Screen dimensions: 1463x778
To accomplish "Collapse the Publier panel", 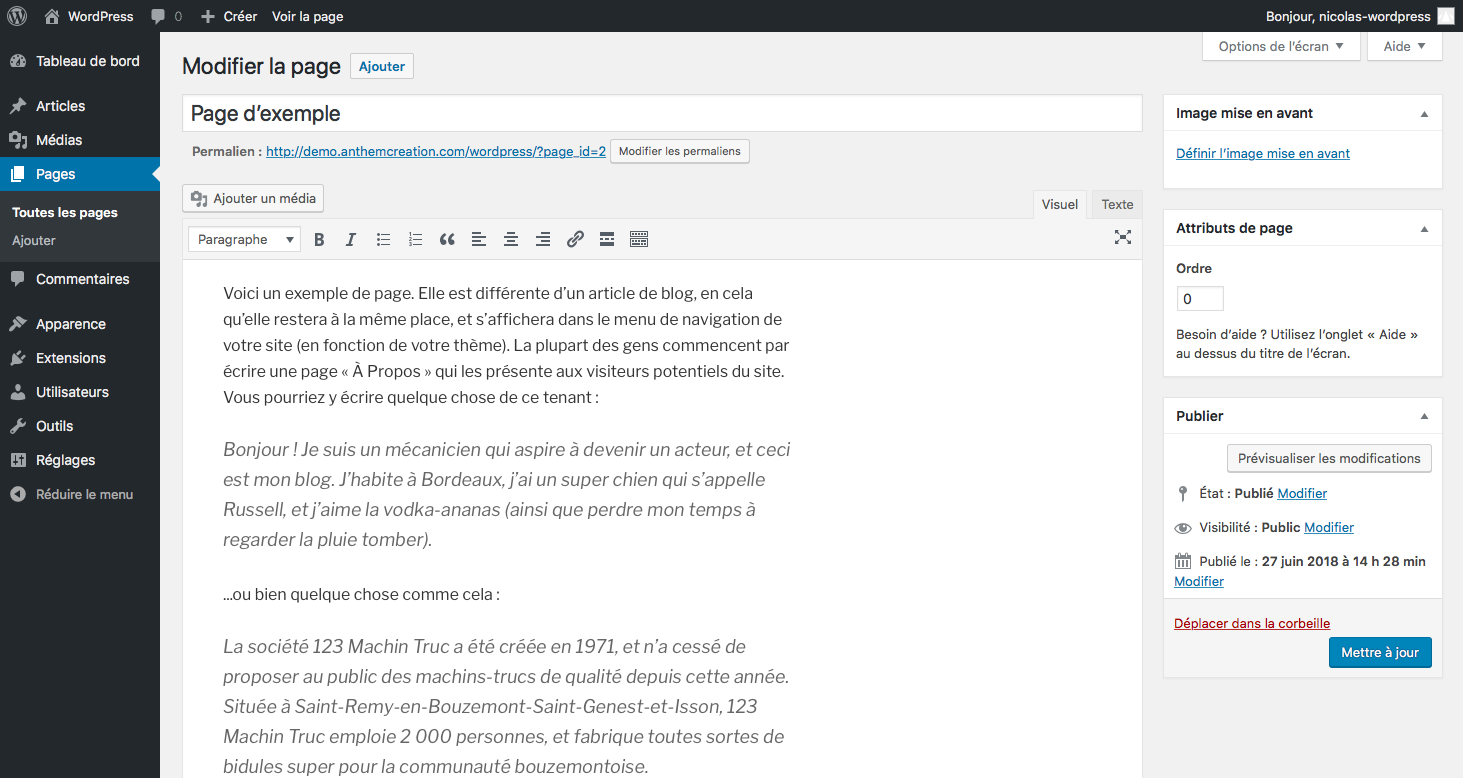I will tap(1424, 415).
